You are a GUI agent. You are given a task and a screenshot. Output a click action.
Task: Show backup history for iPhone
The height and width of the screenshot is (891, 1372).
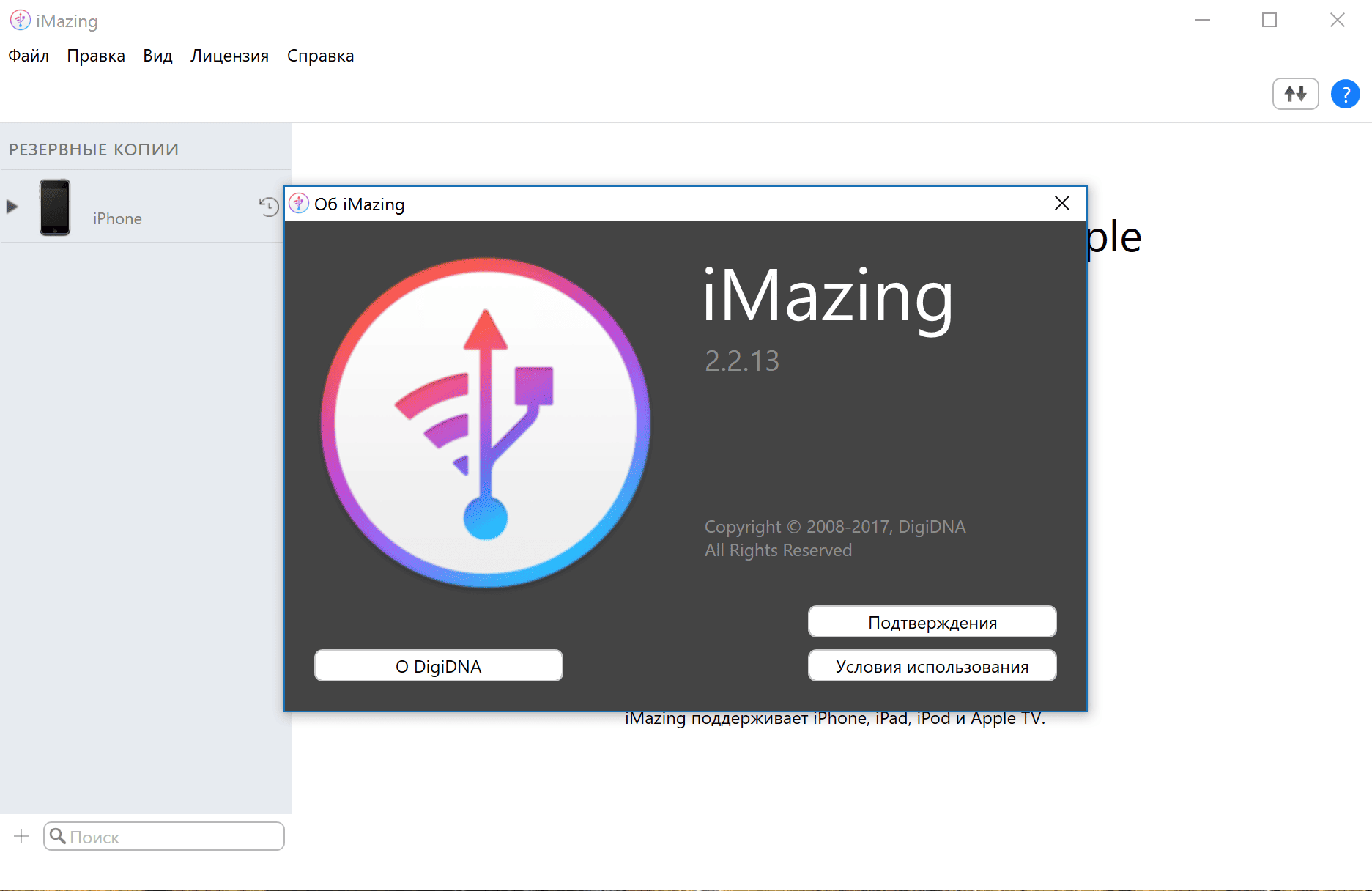coord(269,207)
